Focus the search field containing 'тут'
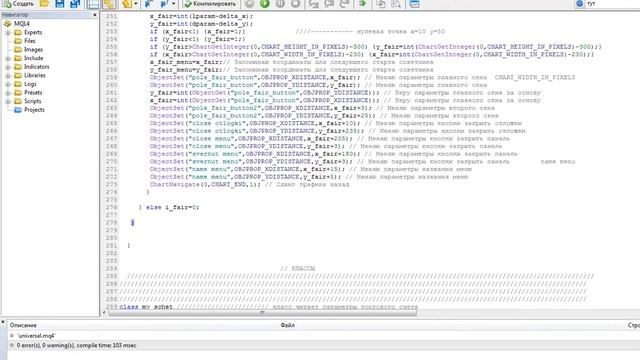 [612, 4]
